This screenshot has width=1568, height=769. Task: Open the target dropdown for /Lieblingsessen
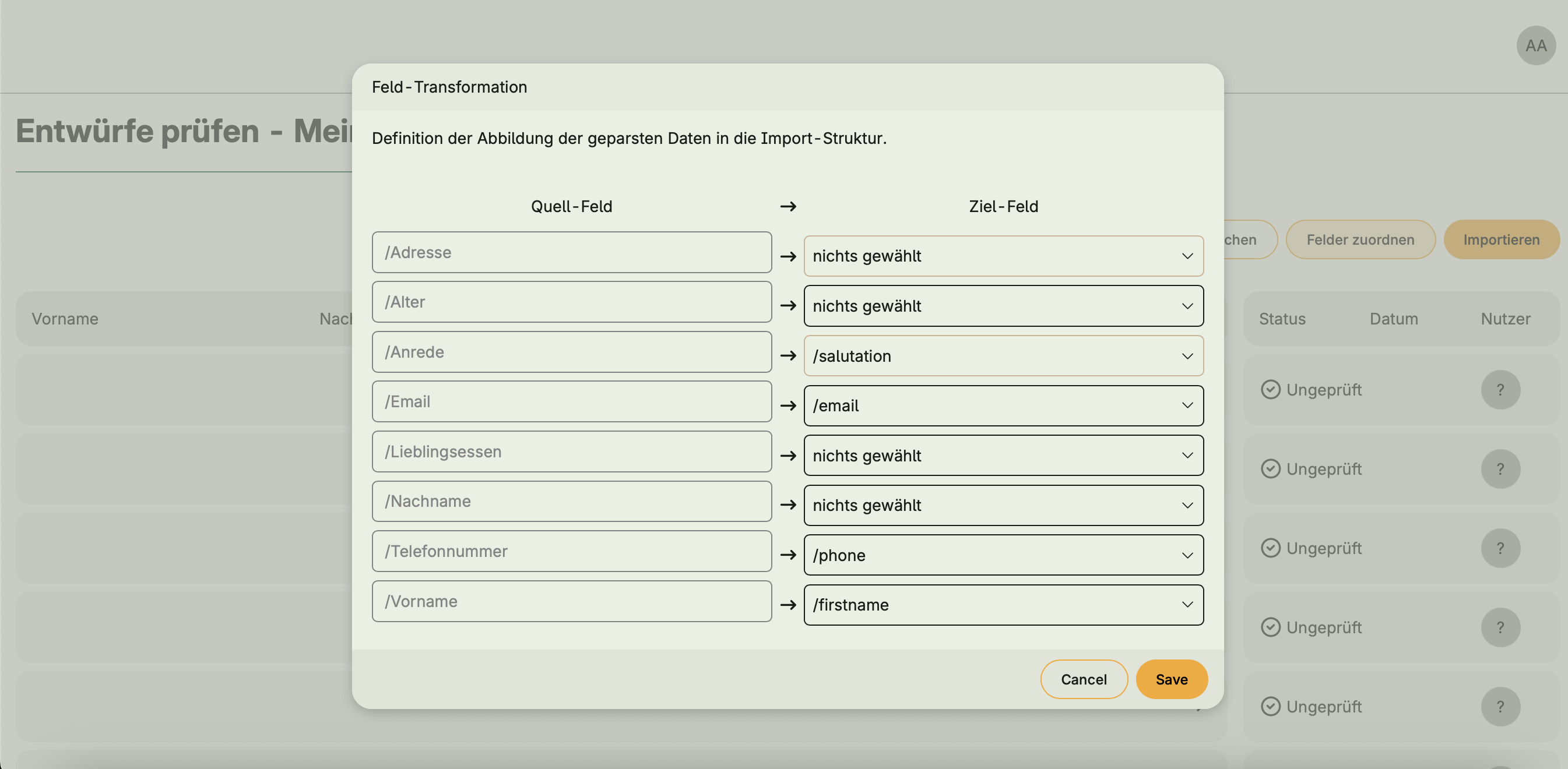pyautogui.click(x=1003, y=456)
